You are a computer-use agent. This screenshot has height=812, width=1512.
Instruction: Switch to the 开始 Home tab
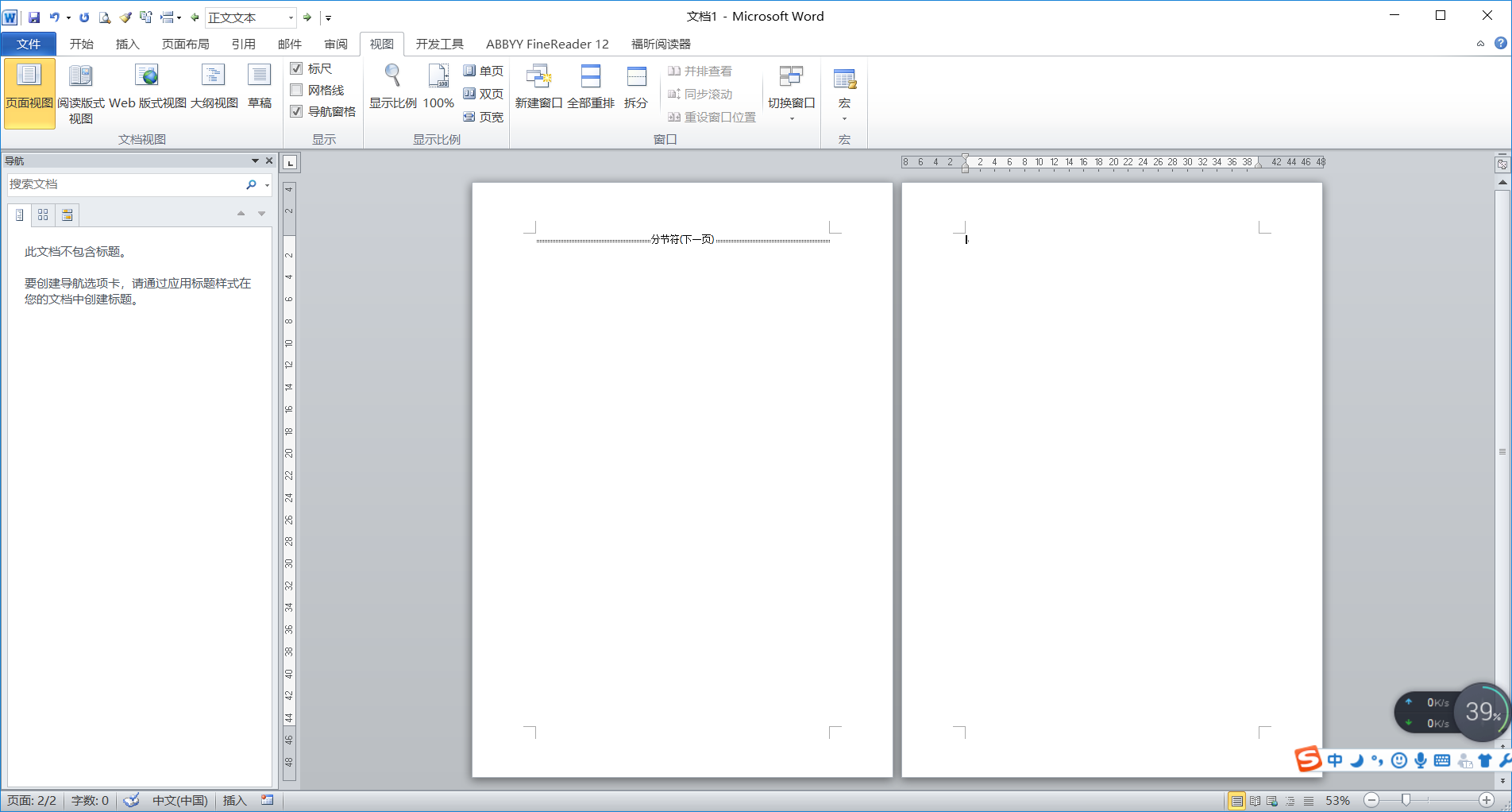pos(81,44)
